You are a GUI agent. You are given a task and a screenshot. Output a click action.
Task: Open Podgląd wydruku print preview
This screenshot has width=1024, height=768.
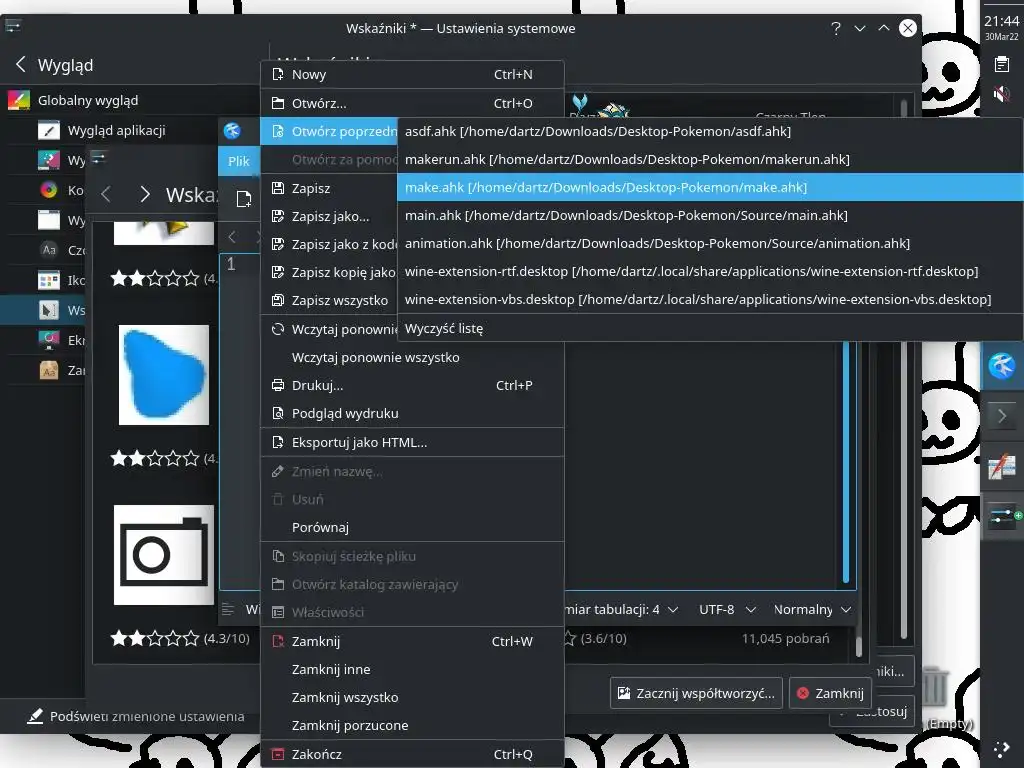click(x=412, y=413)
